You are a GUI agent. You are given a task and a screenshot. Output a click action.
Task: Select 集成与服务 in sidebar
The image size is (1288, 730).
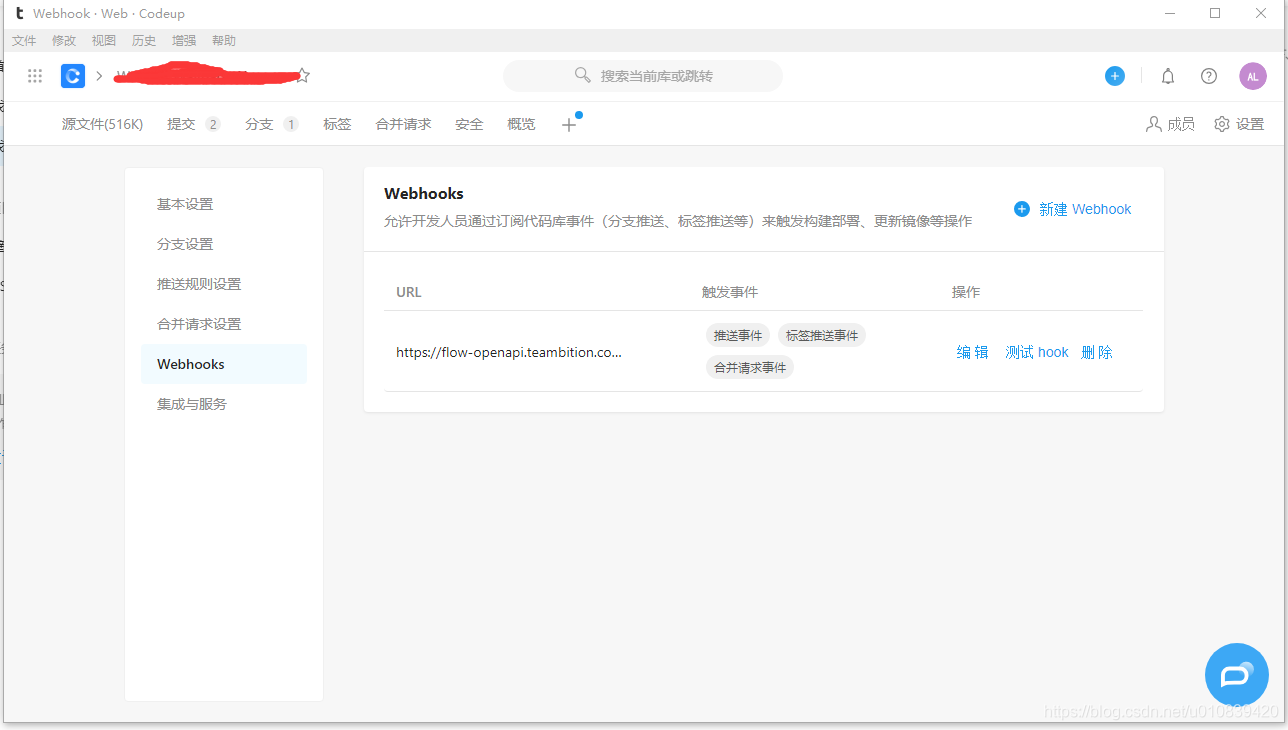[224, 404]
